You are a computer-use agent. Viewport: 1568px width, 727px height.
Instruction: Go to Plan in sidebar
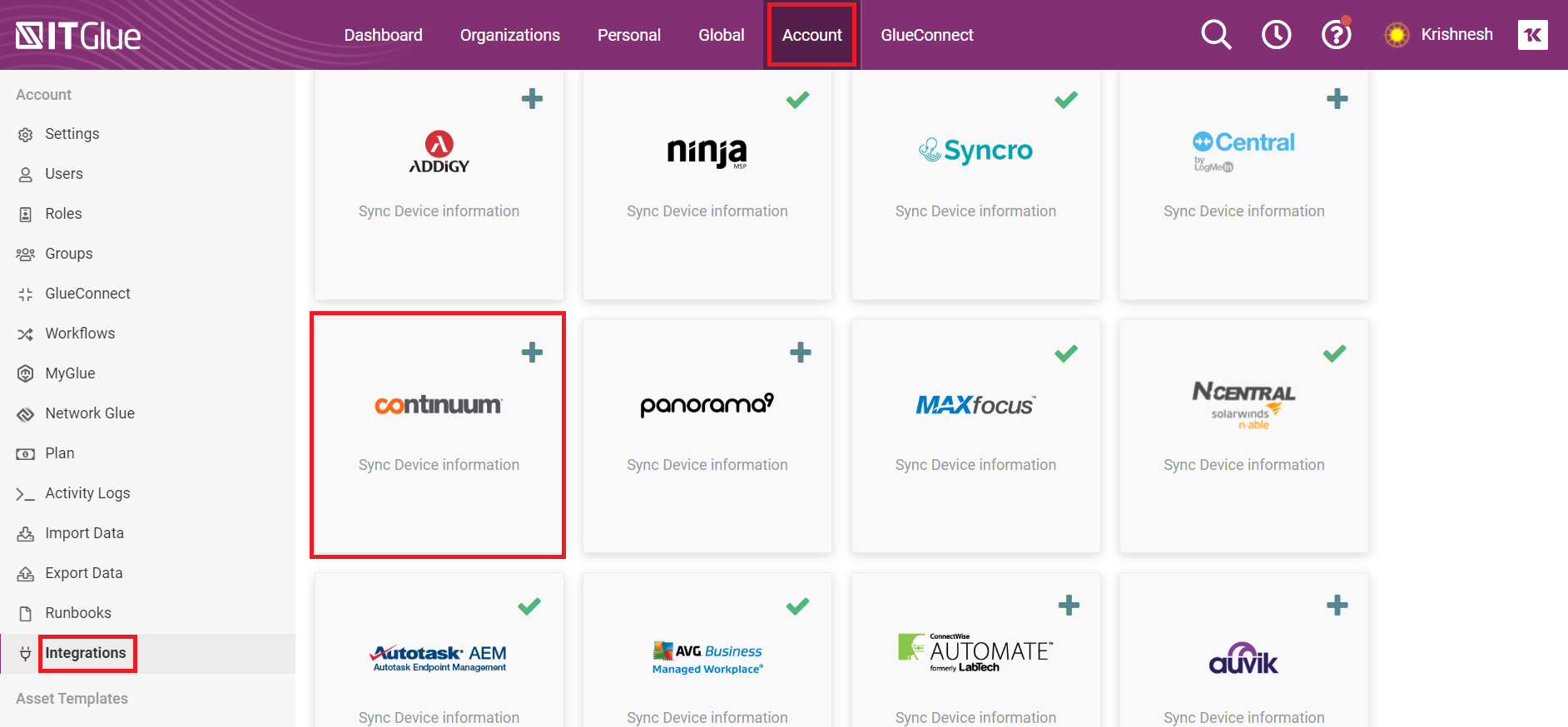pos(60,453)
